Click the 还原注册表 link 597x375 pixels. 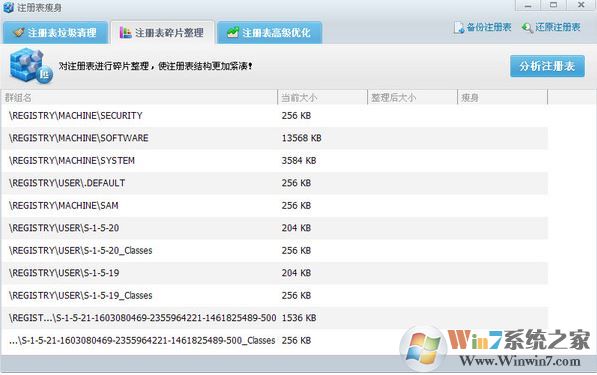tap(558, 27)
